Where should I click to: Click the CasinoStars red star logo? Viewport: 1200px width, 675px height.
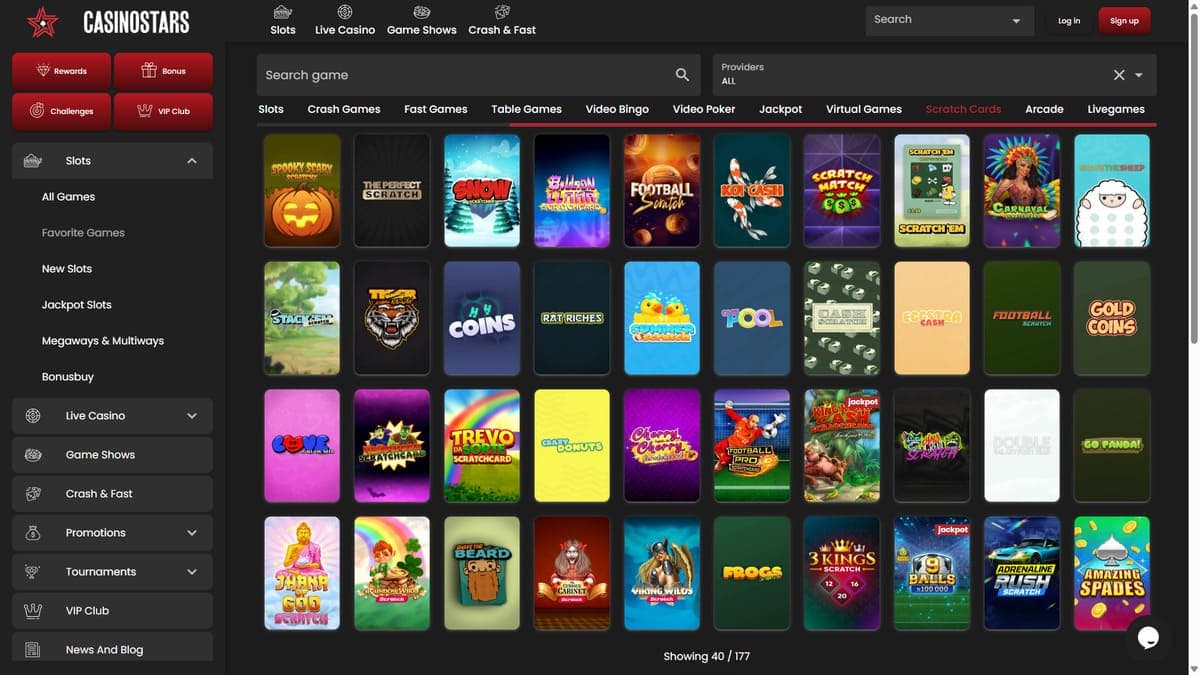pyautogui.click(x=43, y=21)
